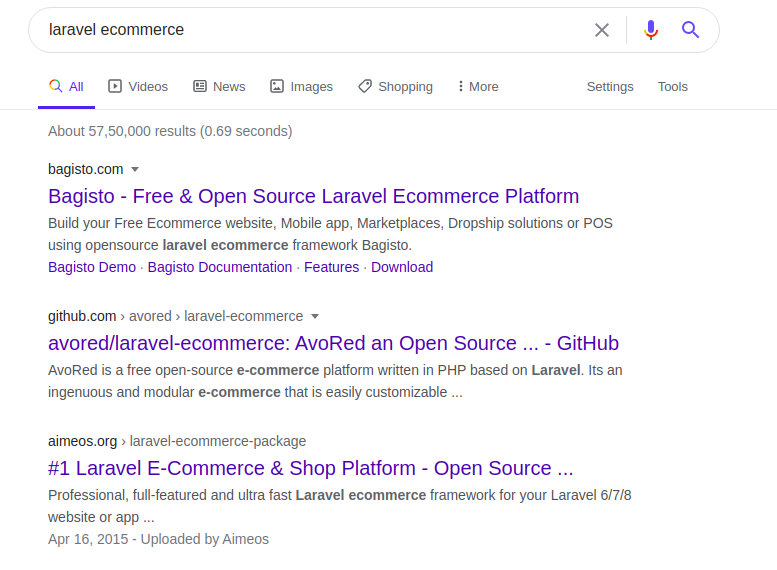
Task: Click the AvoRed free open-source description snippet
Action: click(335, 381)
